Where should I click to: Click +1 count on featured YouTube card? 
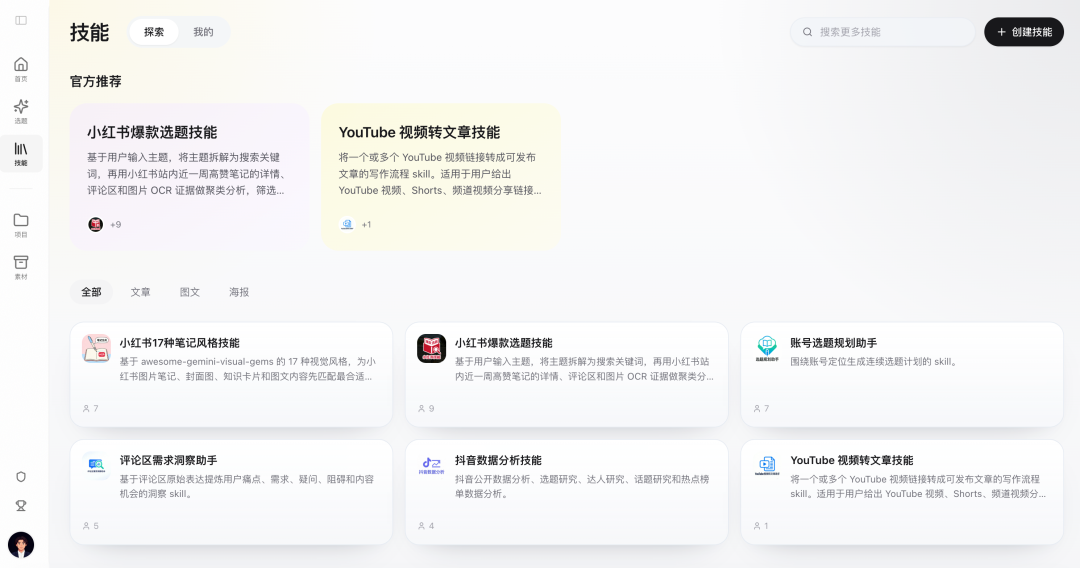click(366, 224)
